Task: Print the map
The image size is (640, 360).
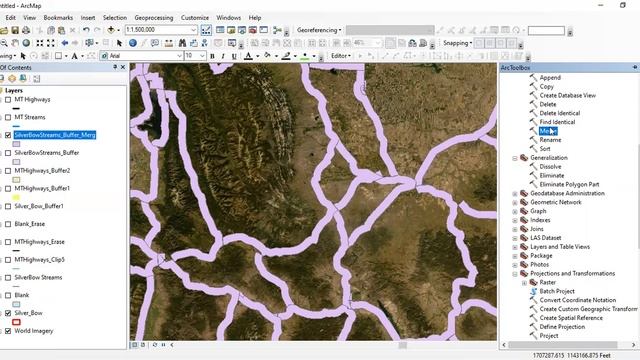Action: click(x=26, y=30)
